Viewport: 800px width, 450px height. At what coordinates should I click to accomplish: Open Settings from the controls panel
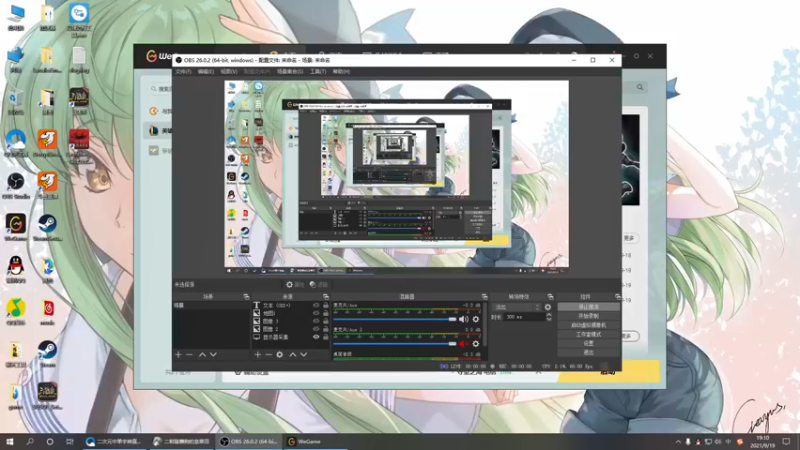588,343
